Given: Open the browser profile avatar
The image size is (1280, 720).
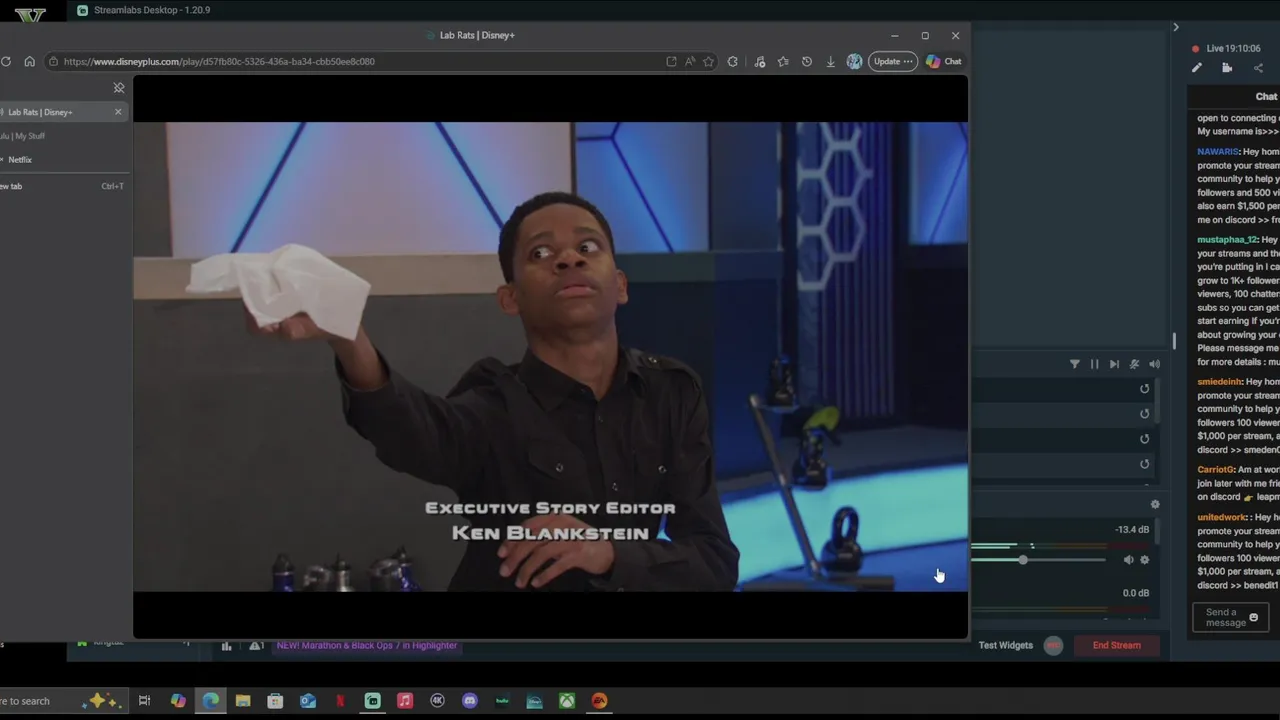Looking at the screenshot, I should [x=854, y=61].
